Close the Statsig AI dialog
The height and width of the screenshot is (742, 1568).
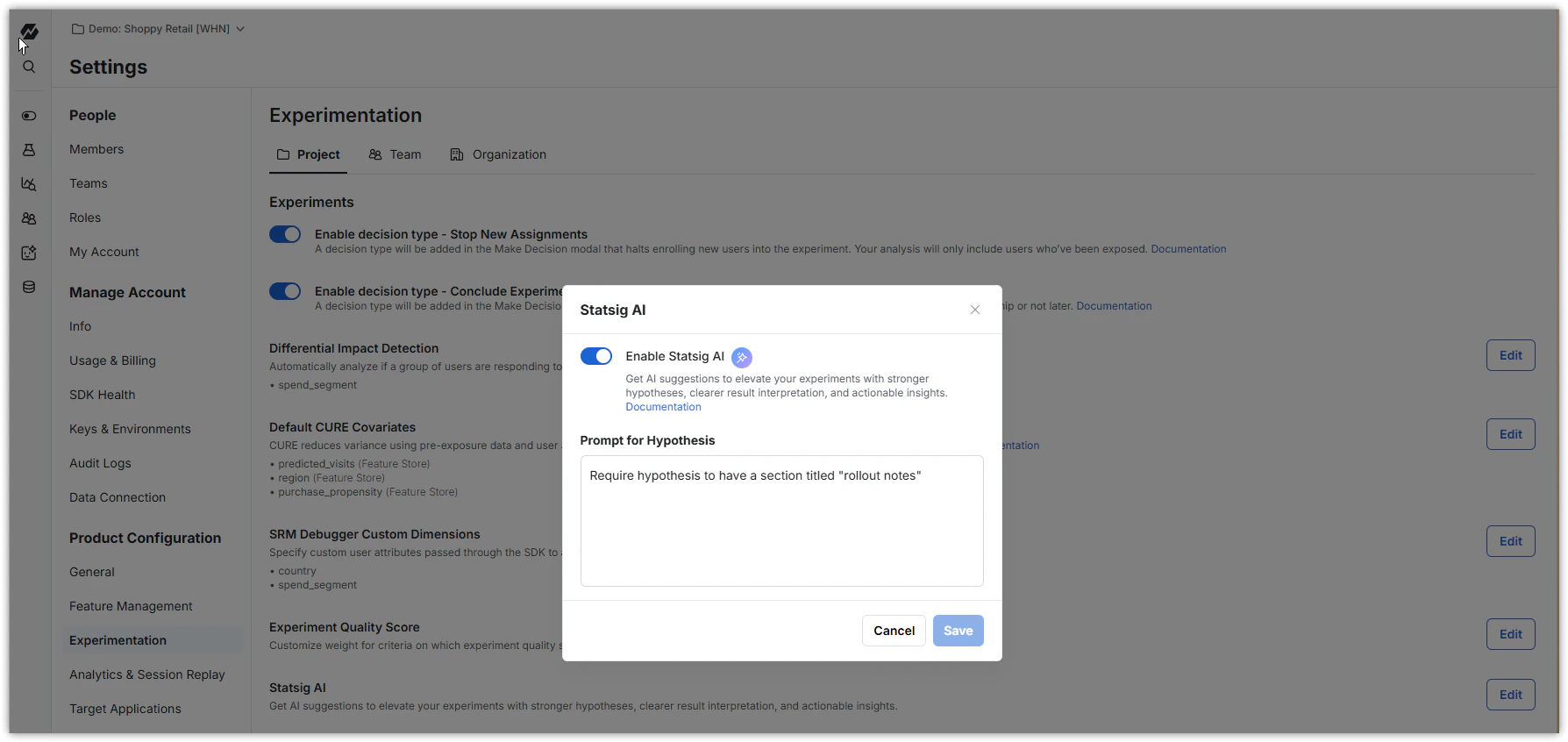[x=975, y=310]
